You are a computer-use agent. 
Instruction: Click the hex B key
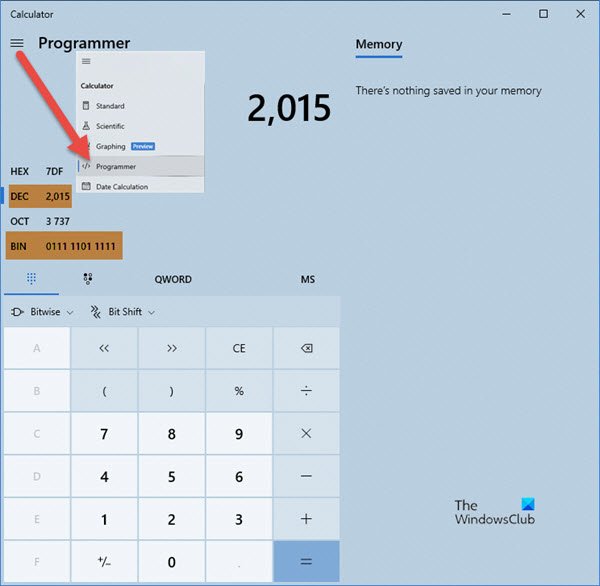pyautogui.click(x=37, y=391)
